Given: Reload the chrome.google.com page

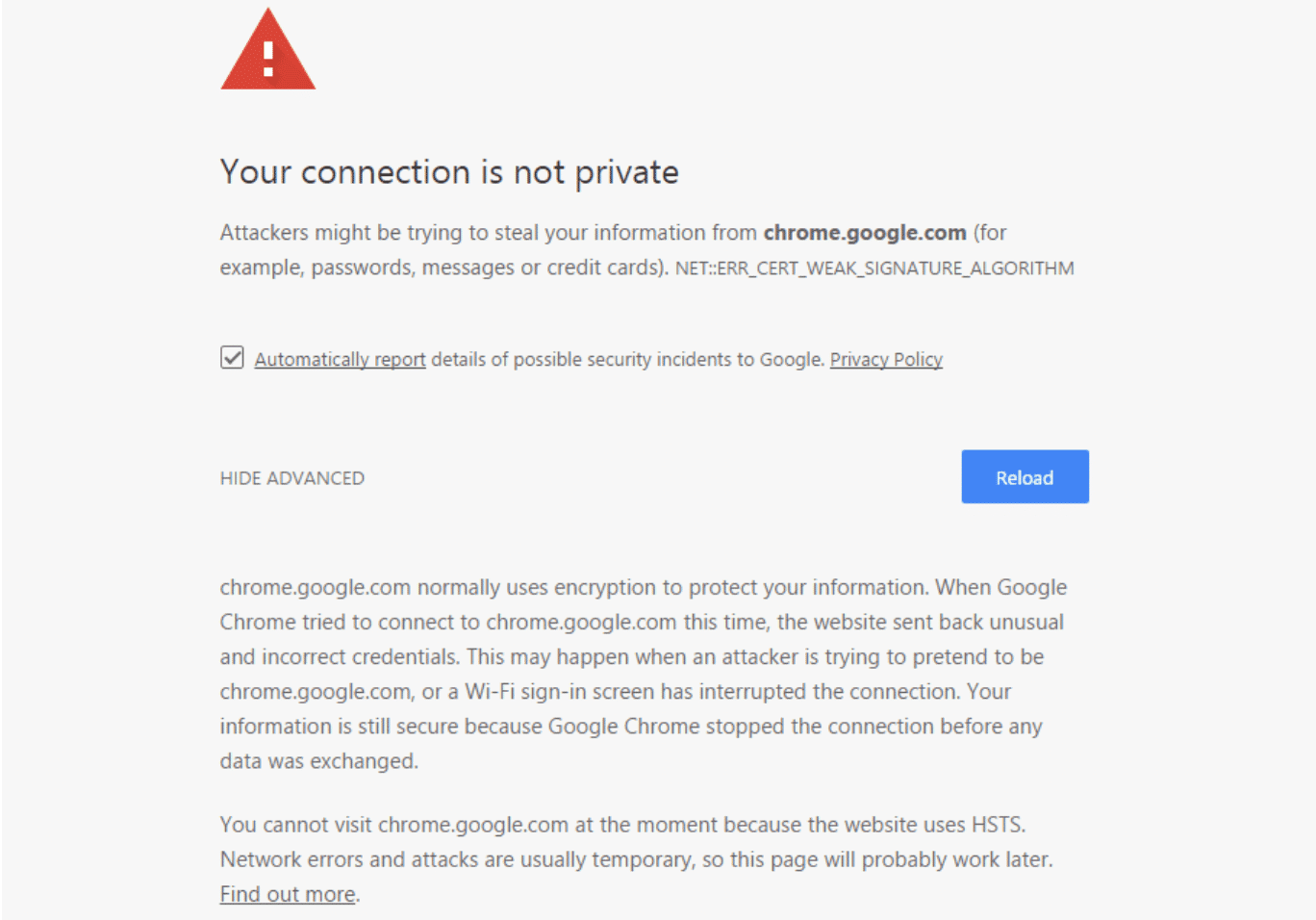Looking at the screenshot, I should (1024, 476).
